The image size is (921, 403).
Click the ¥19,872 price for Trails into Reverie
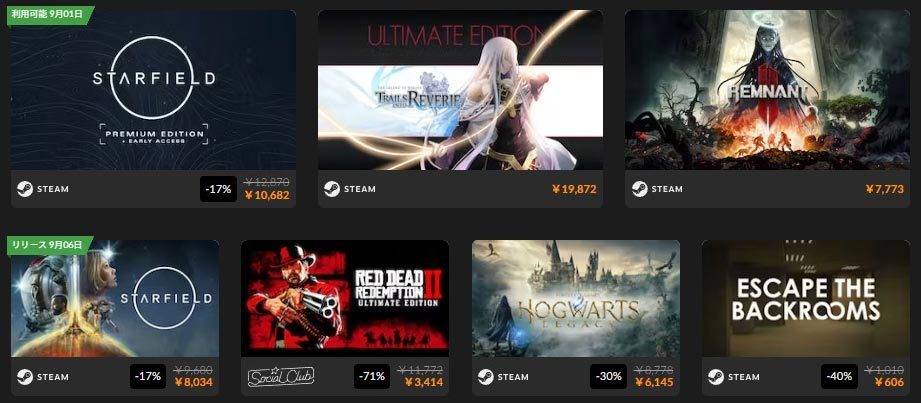point(574,189)
